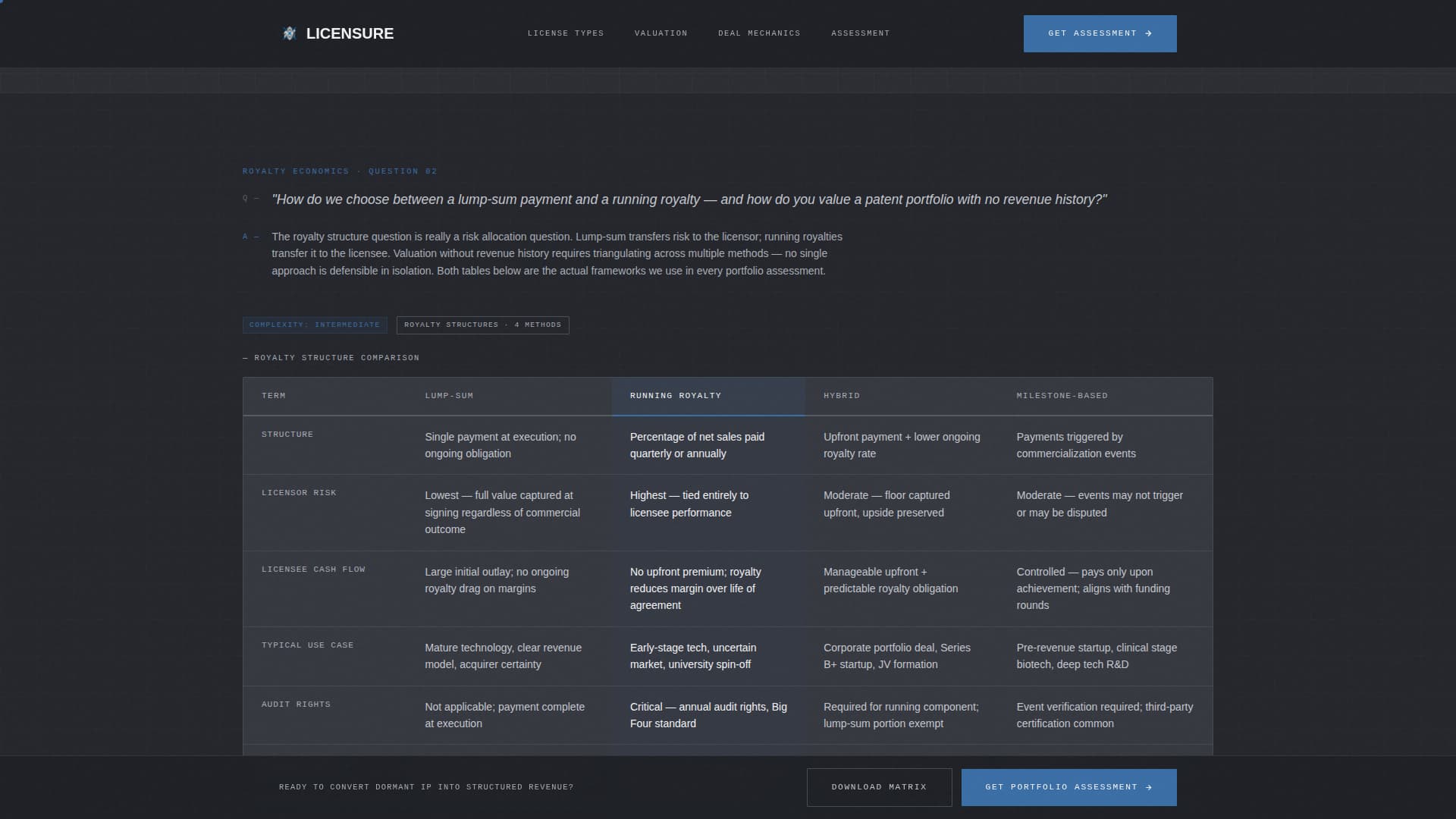The image size is (1456, 819).
Task: Select the VALUATION navigation item
Action: click(x=661, y=33)
